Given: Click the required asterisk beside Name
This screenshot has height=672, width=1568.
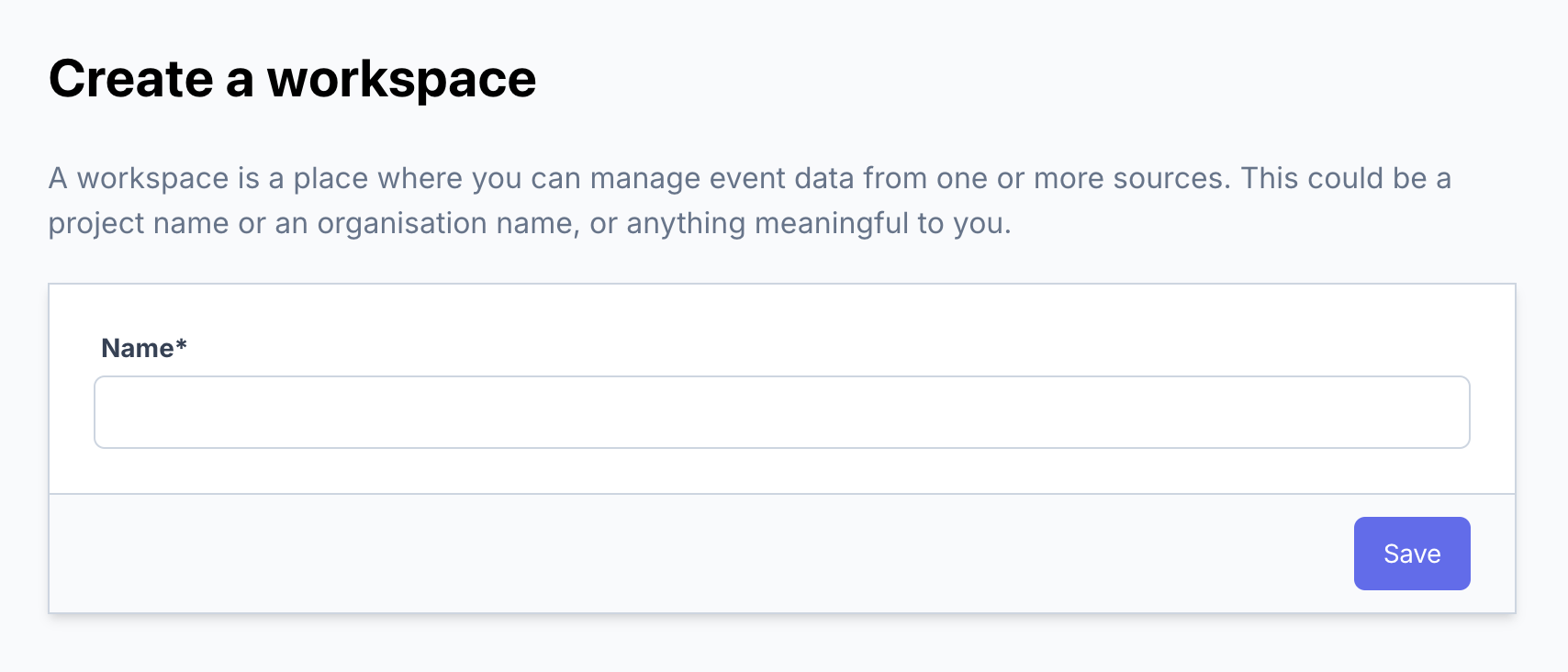Looking at the screenshot, I should tap(182, 345).
